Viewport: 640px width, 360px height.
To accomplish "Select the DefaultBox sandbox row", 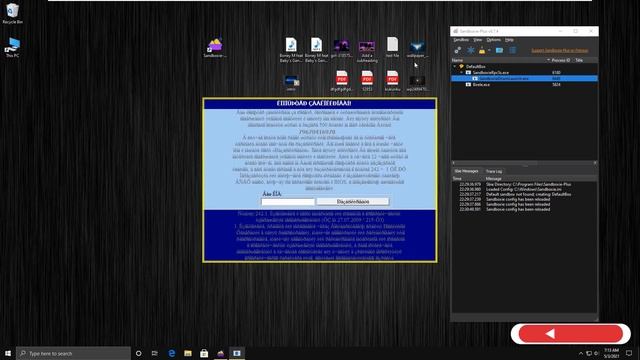I will pyautogui.click(x=524, y=66).
